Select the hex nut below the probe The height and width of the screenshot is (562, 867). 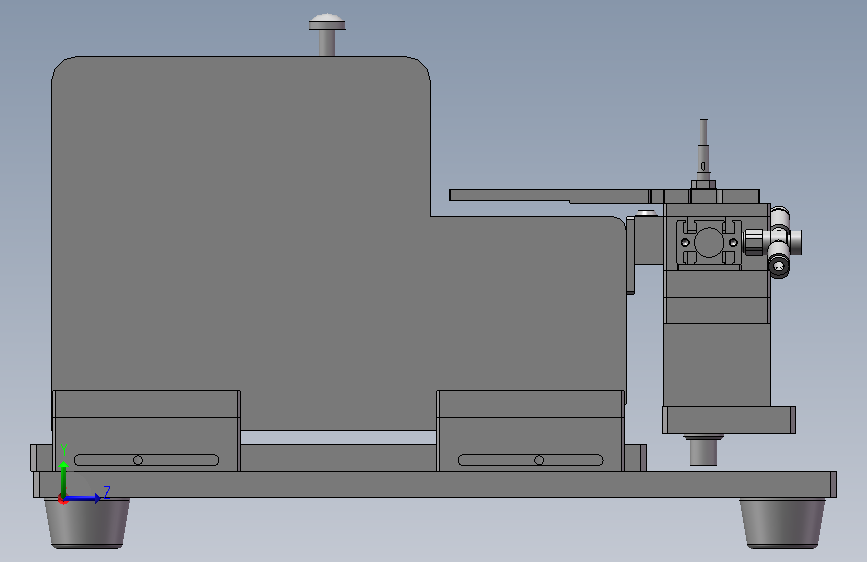click(703, 184)
